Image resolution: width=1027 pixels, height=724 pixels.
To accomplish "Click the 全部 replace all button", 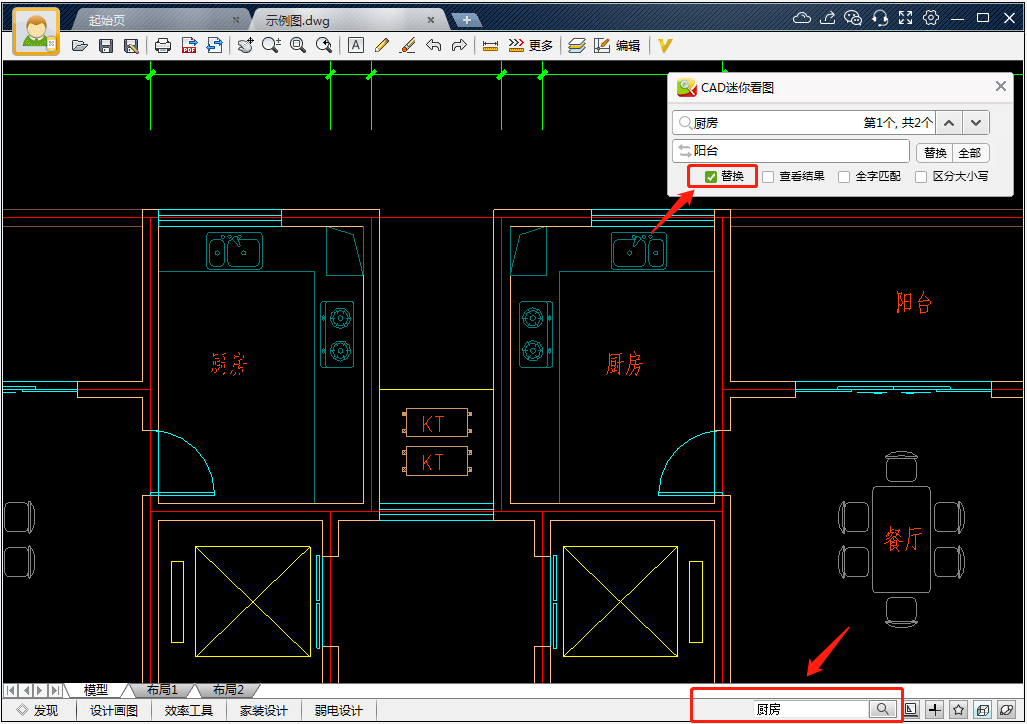I will coord(970,153).
